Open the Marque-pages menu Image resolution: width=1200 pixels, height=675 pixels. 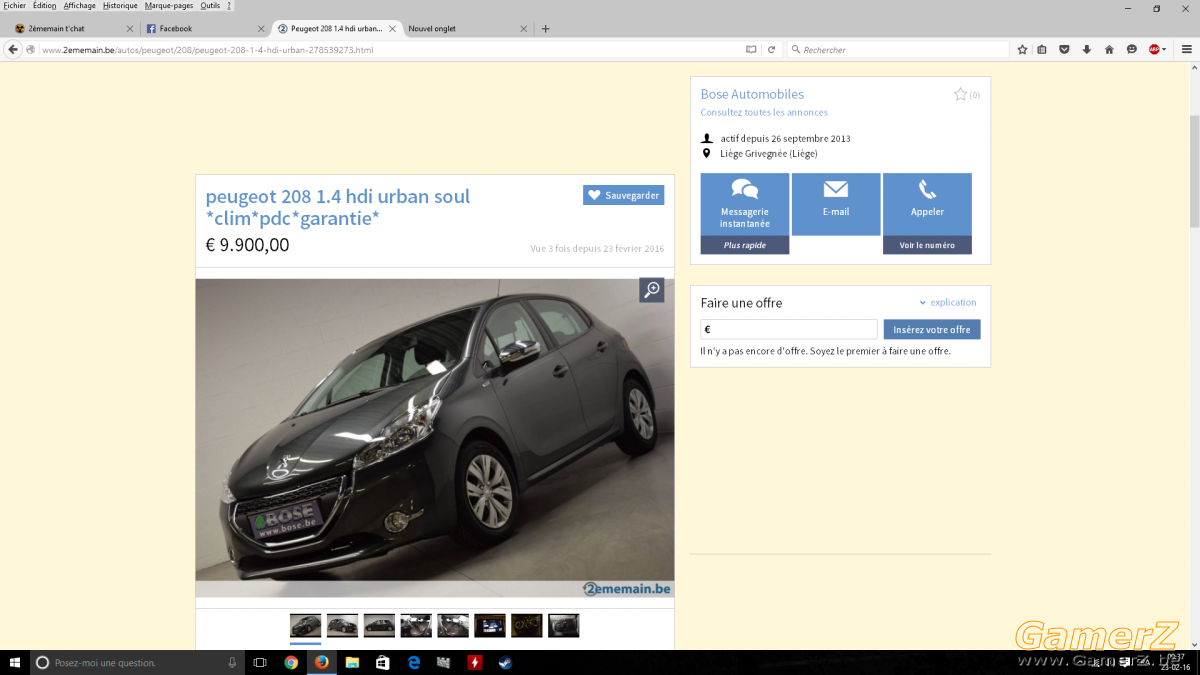pos(169,6)
